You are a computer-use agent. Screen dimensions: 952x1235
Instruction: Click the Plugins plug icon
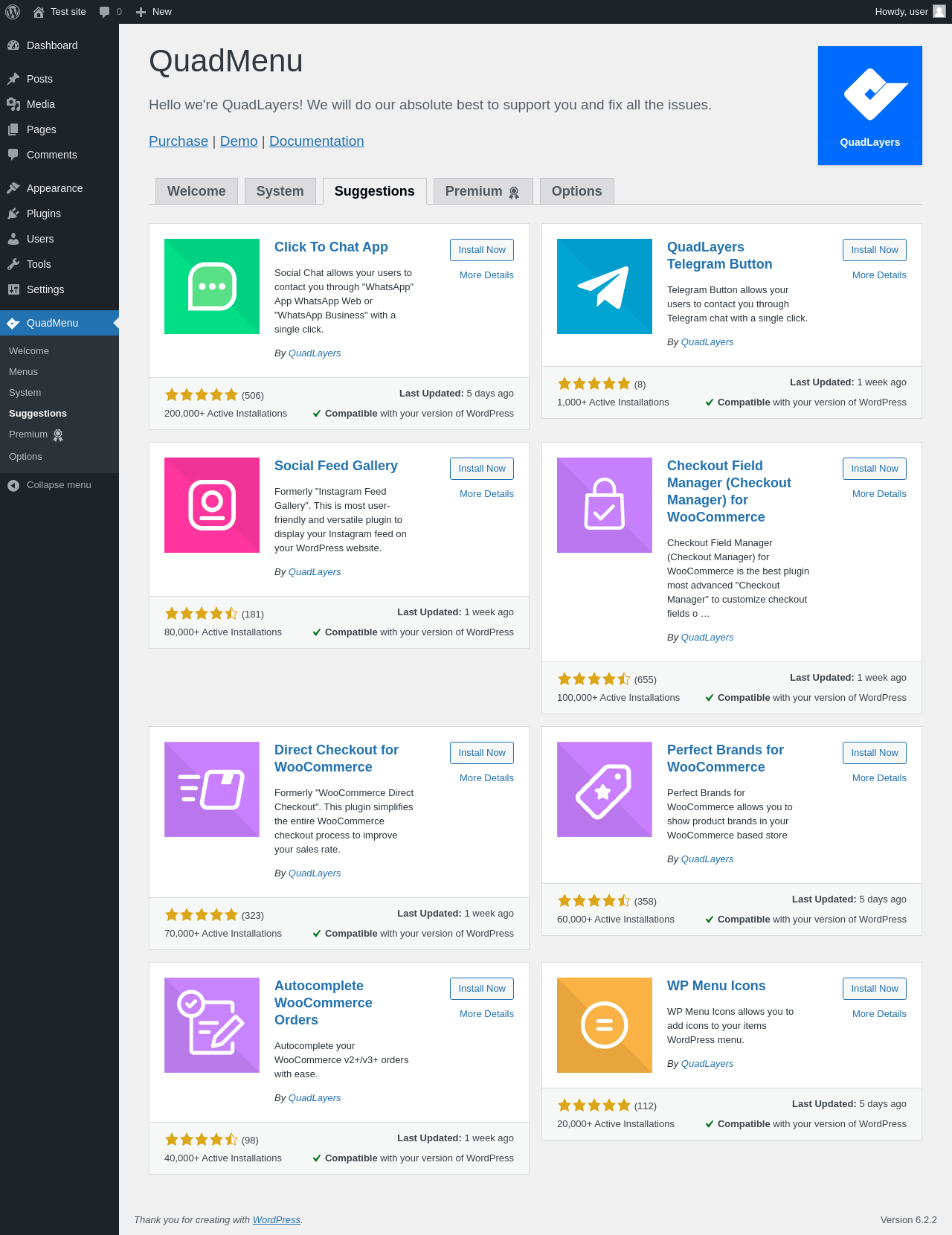(13, 214)
